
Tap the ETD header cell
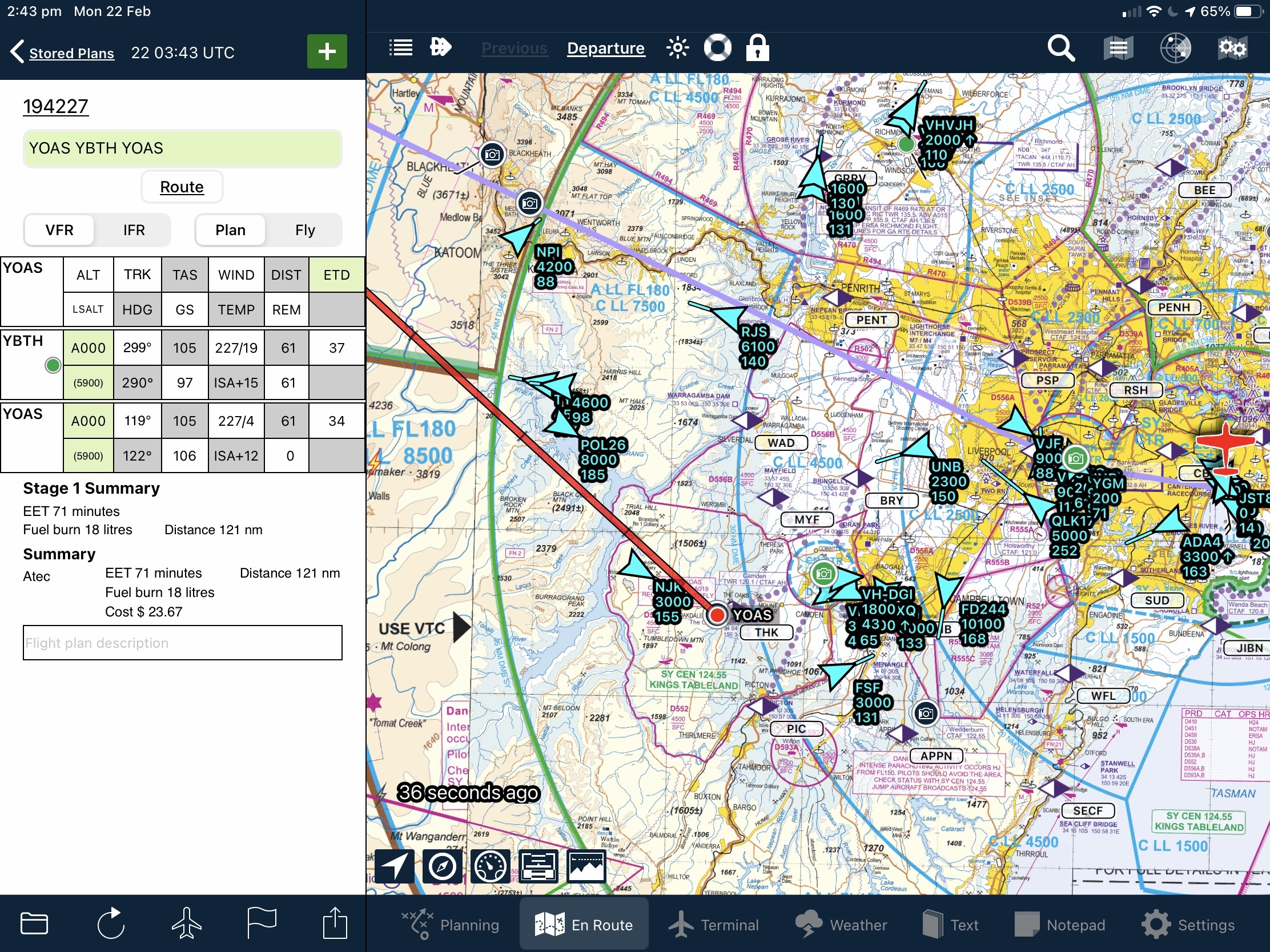(337, 275)
